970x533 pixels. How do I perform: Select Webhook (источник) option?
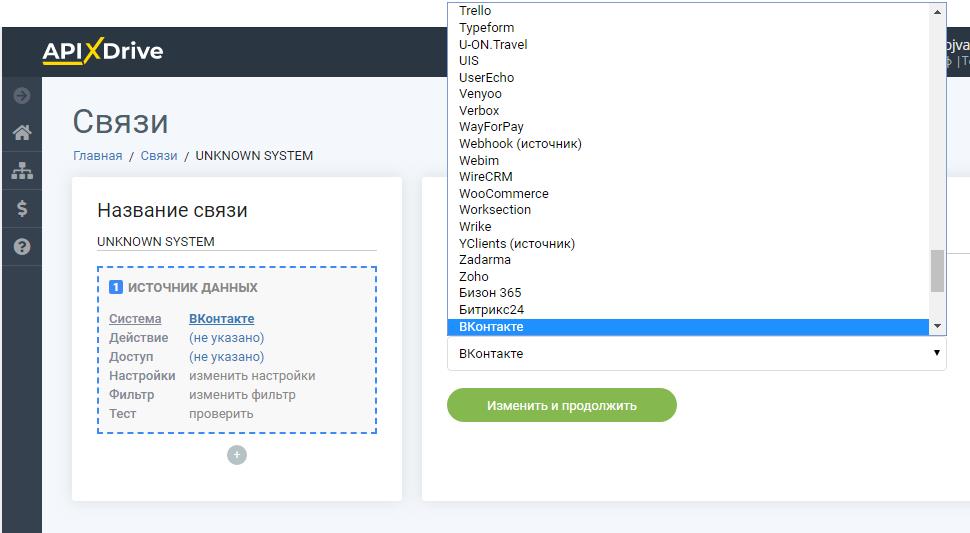(688, 143)
